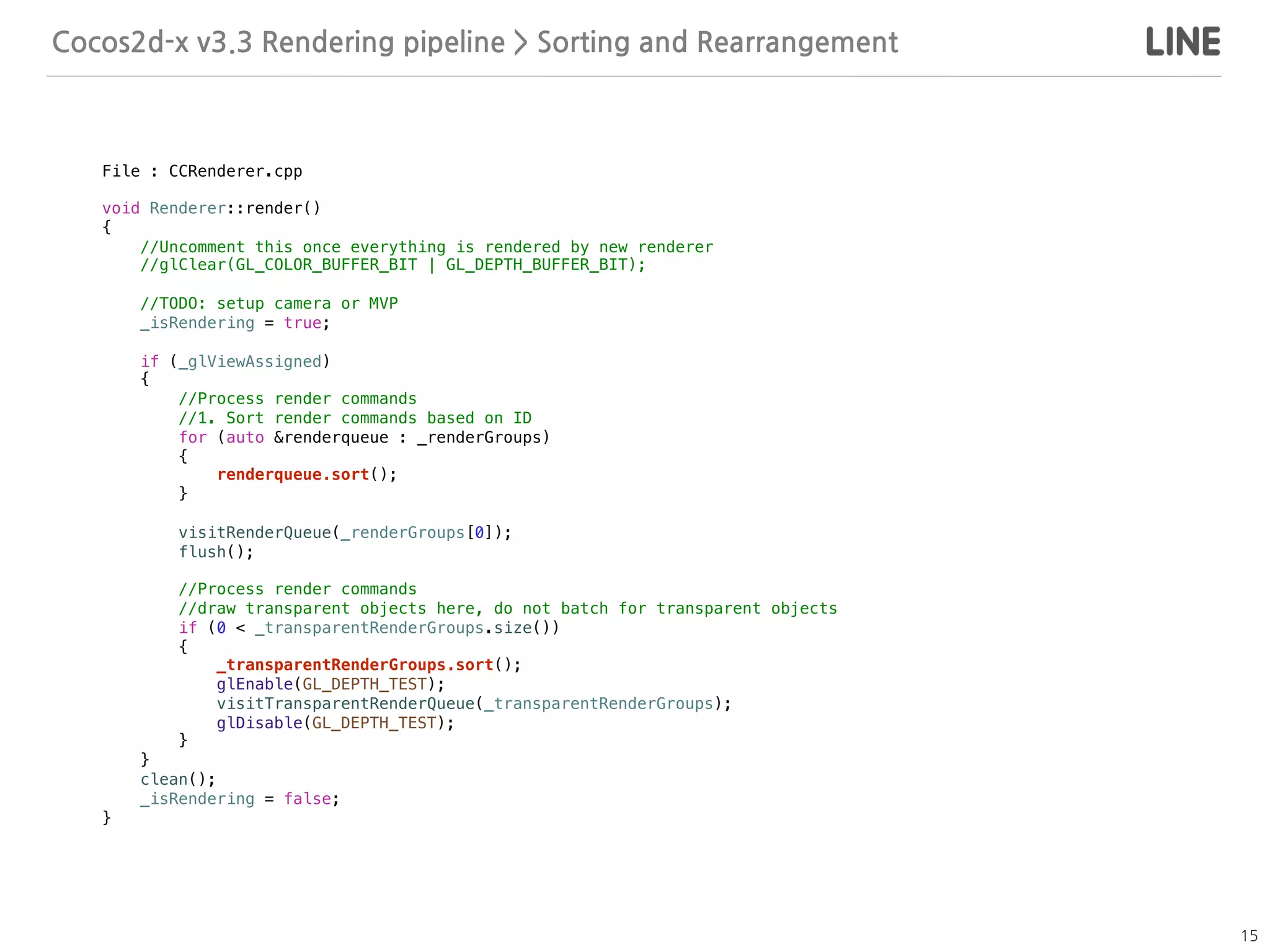Viewport: 1270px width, 952px height.
Task: Click the '_isRendering = true' statement
Action: click(234, 324)
